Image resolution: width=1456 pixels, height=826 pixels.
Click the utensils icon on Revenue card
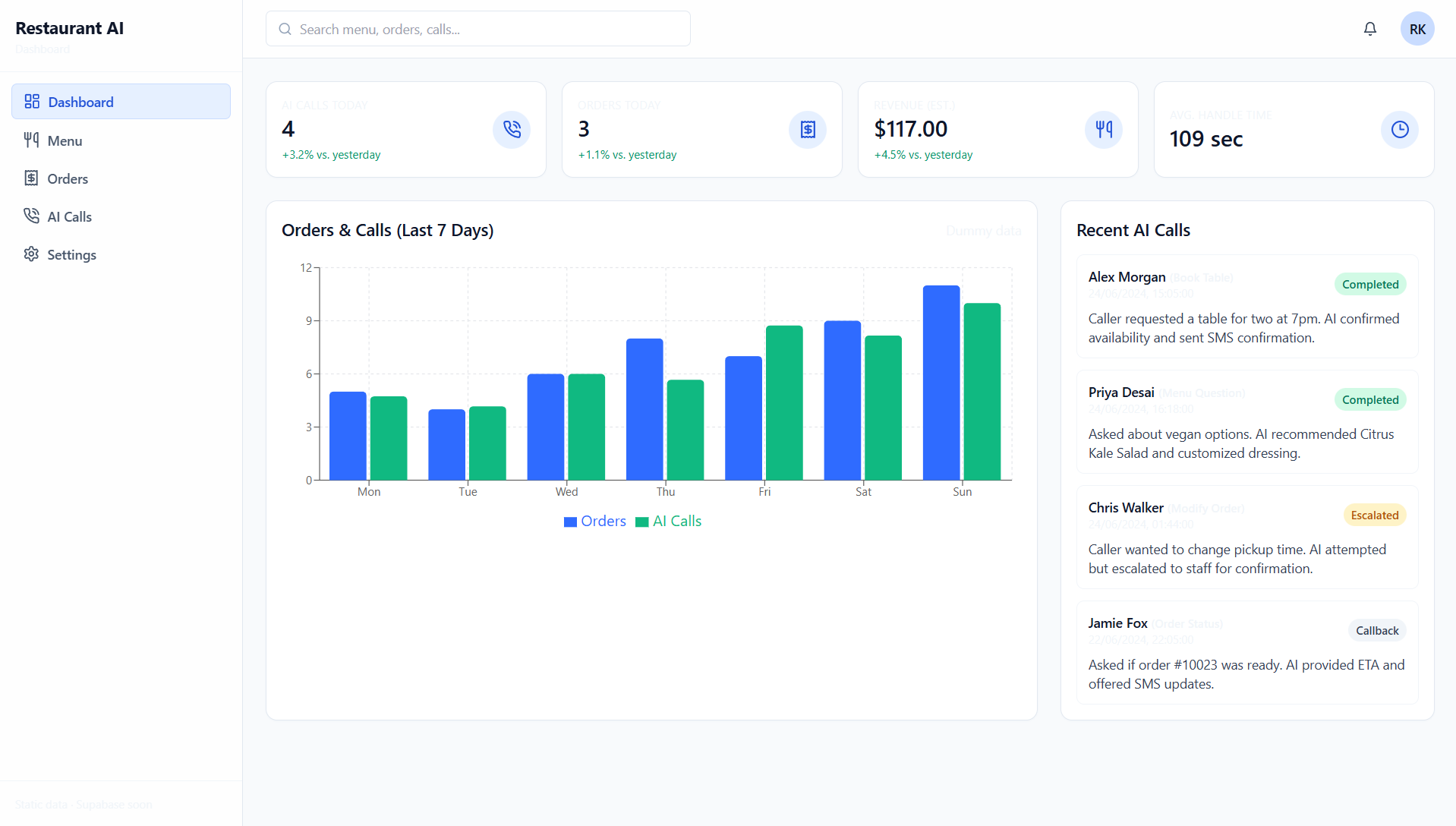click(1103, 129)
